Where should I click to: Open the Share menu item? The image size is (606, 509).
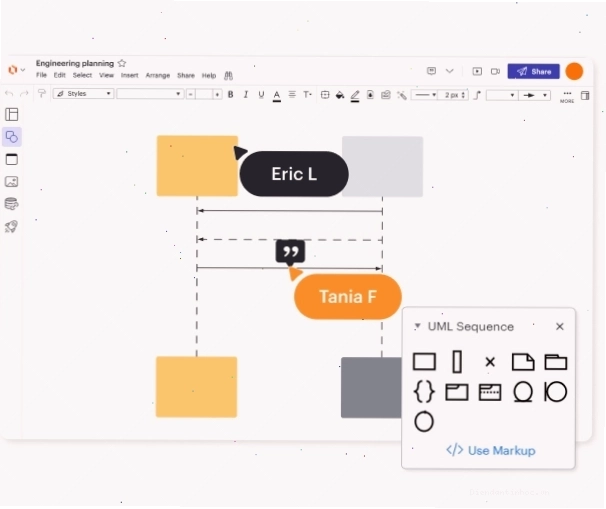coord(186,75)
